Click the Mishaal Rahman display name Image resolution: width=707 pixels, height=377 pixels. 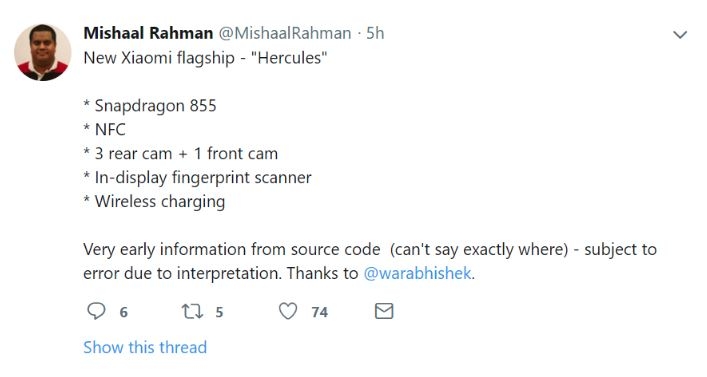[x=148, y=33]
